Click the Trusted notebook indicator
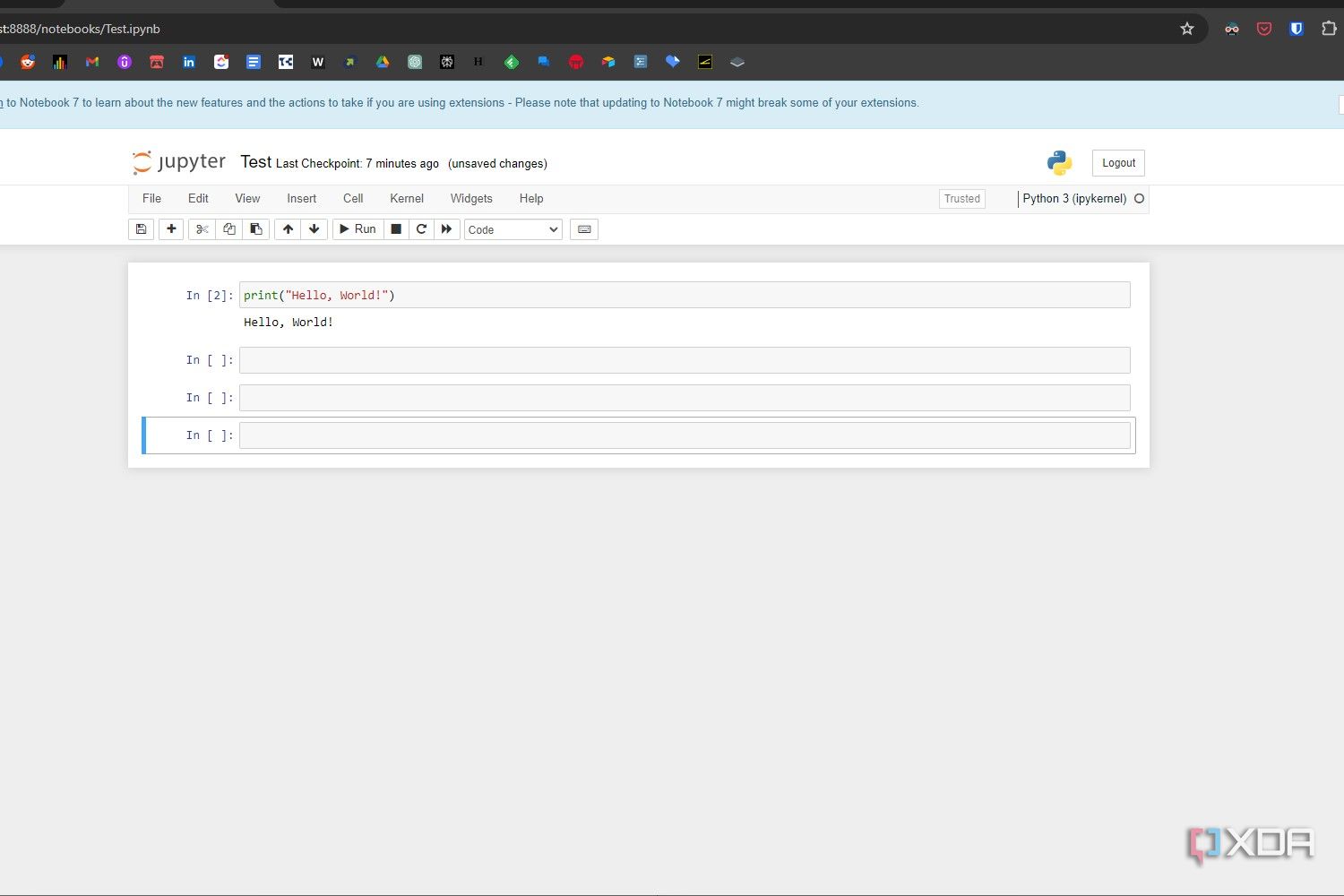The width and height of the screenshot is (1344, 896). [962, 199]
